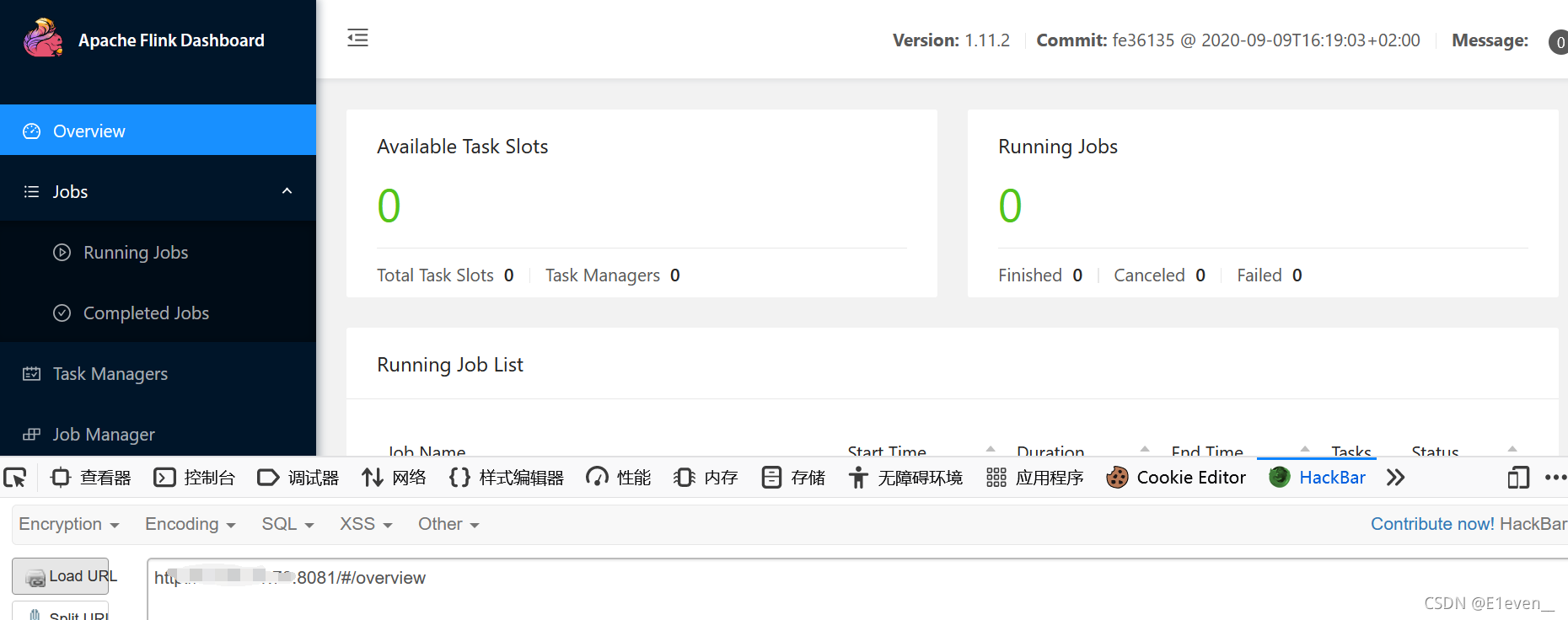Open the XSS dropdown menu
1568x620 pixels.
coord(366,524)
